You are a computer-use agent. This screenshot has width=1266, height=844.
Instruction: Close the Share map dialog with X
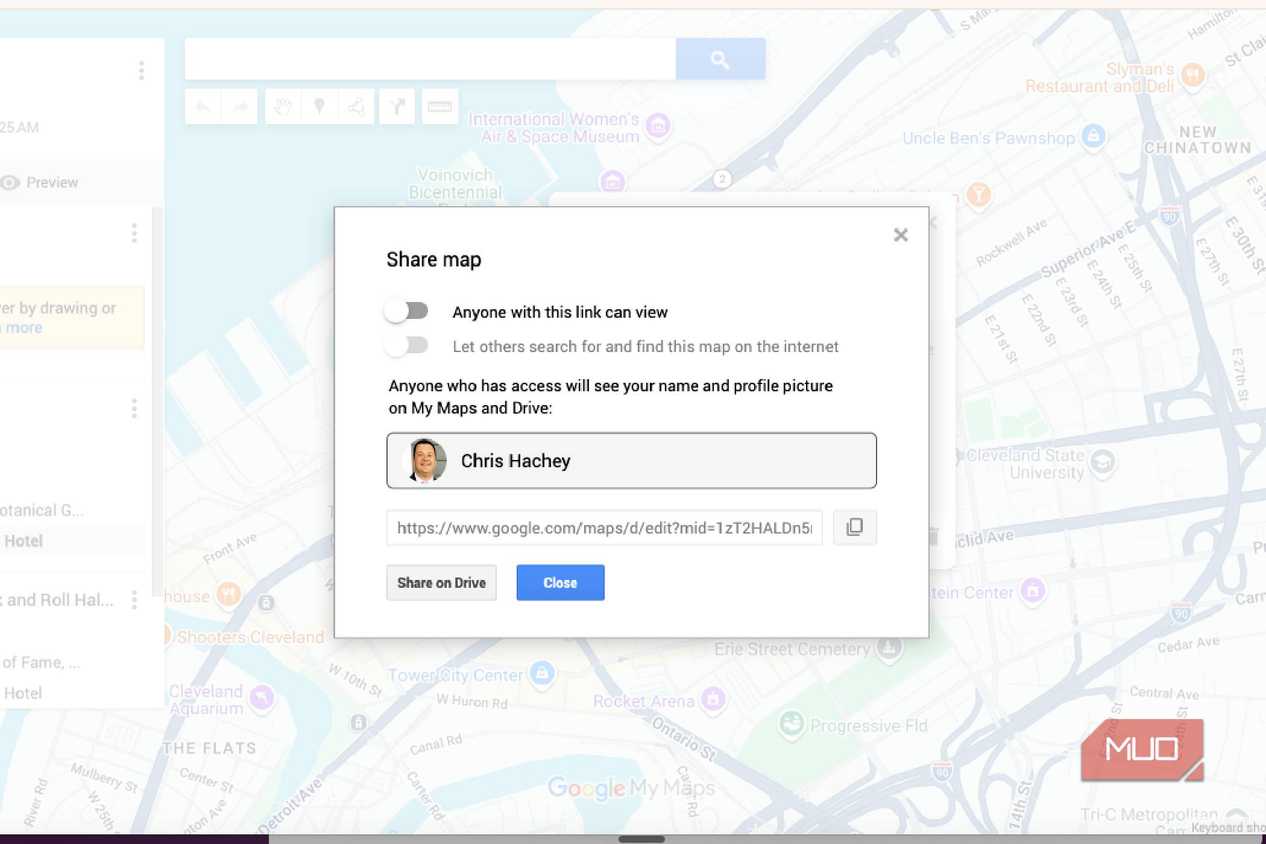[x=900, y=235]
